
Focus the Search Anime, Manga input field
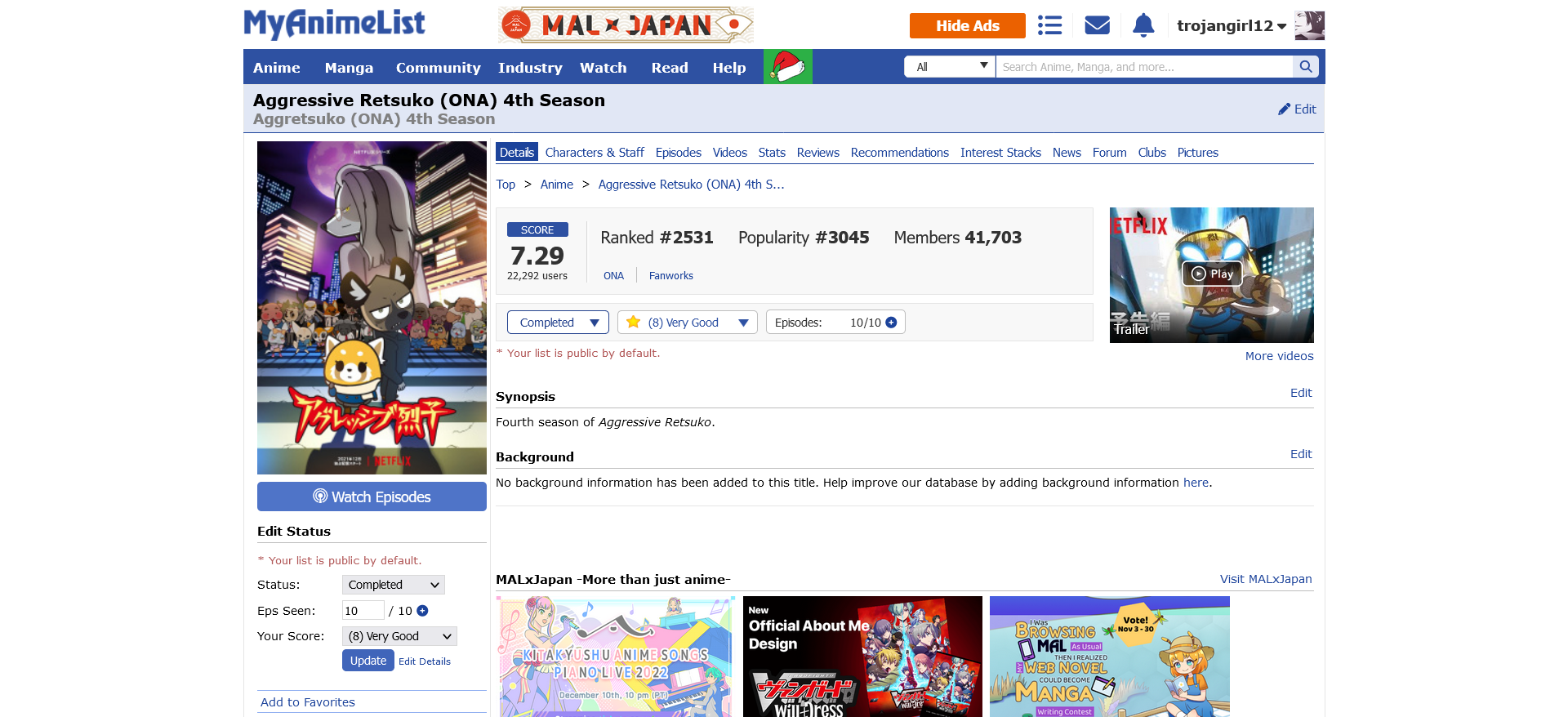point(1144,67)
